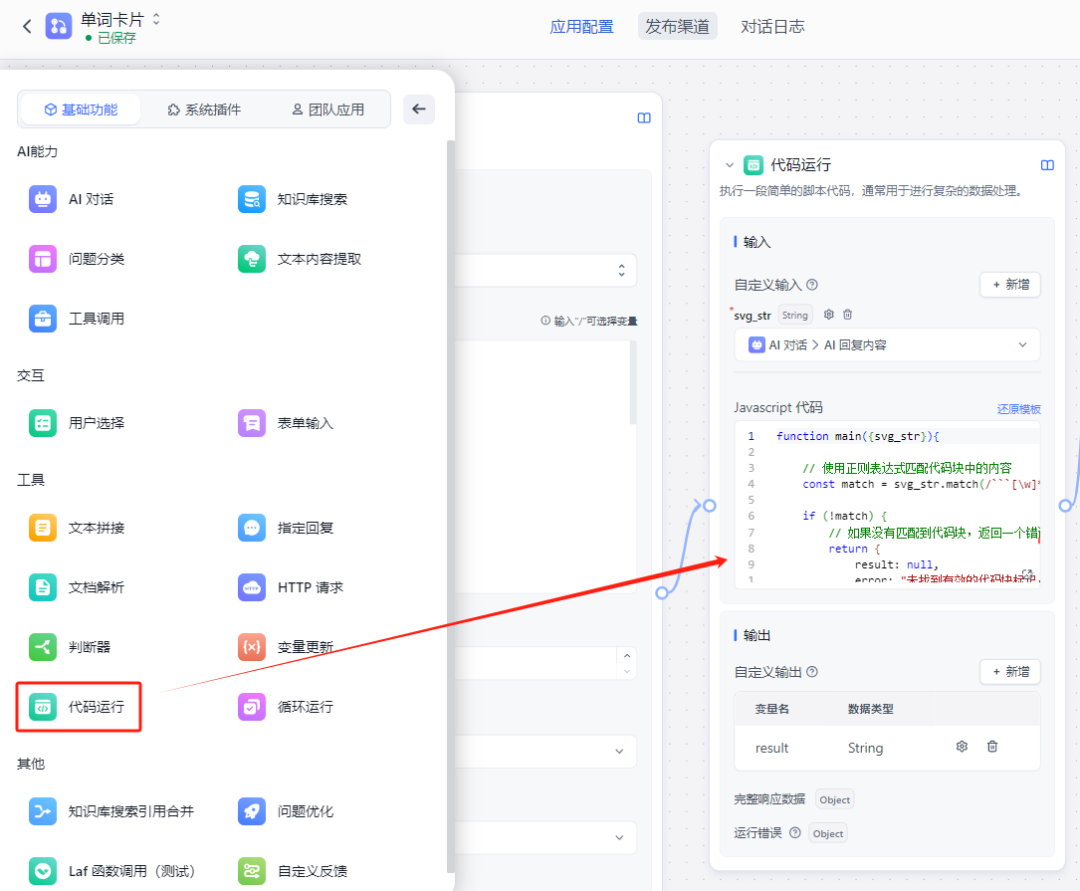Click the 代码运行 node input handle

(709, 505)
